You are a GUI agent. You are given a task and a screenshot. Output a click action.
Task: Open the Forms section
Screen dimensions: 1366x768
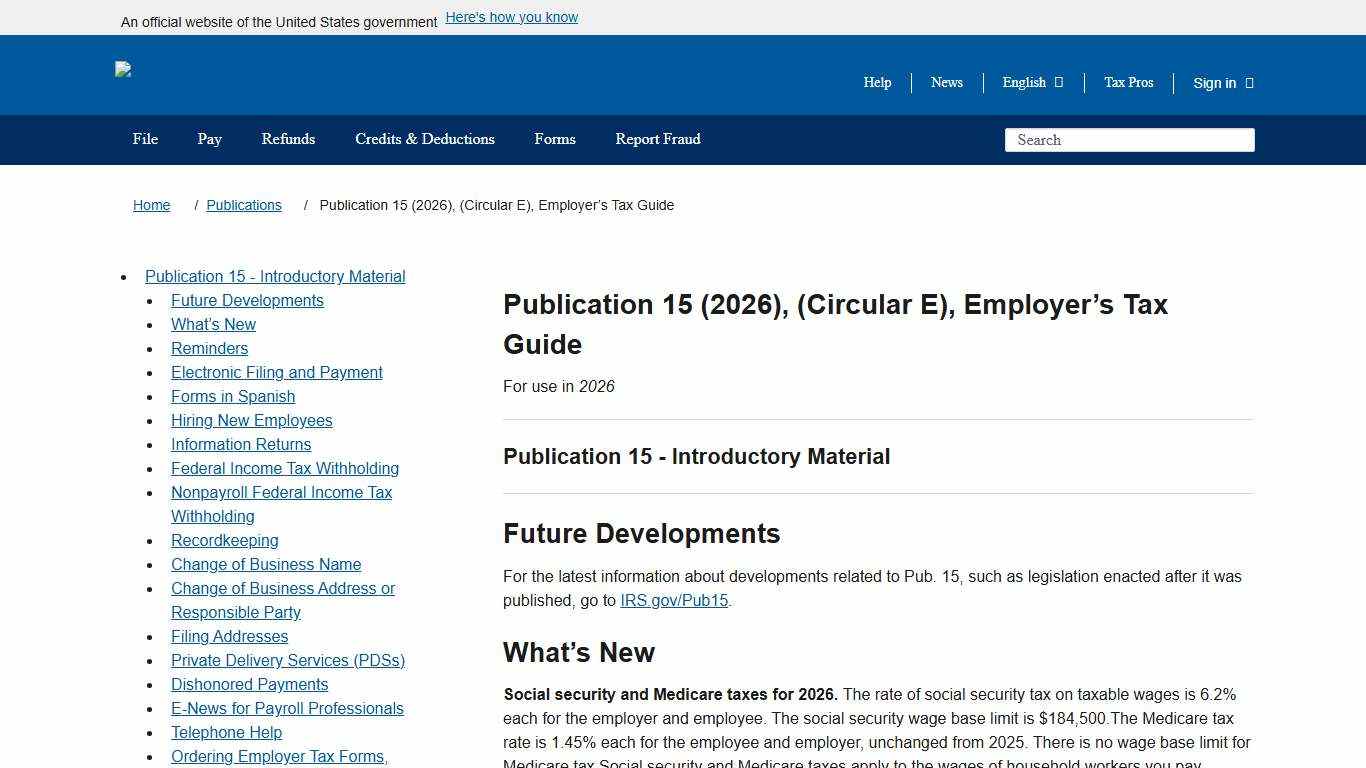(555, 139)
